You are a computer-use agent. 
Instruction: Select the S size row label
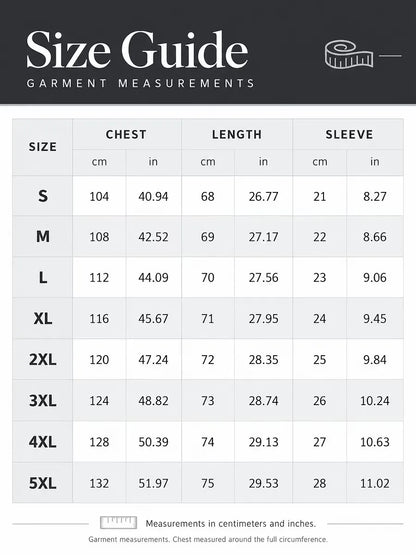click(42, 196)
